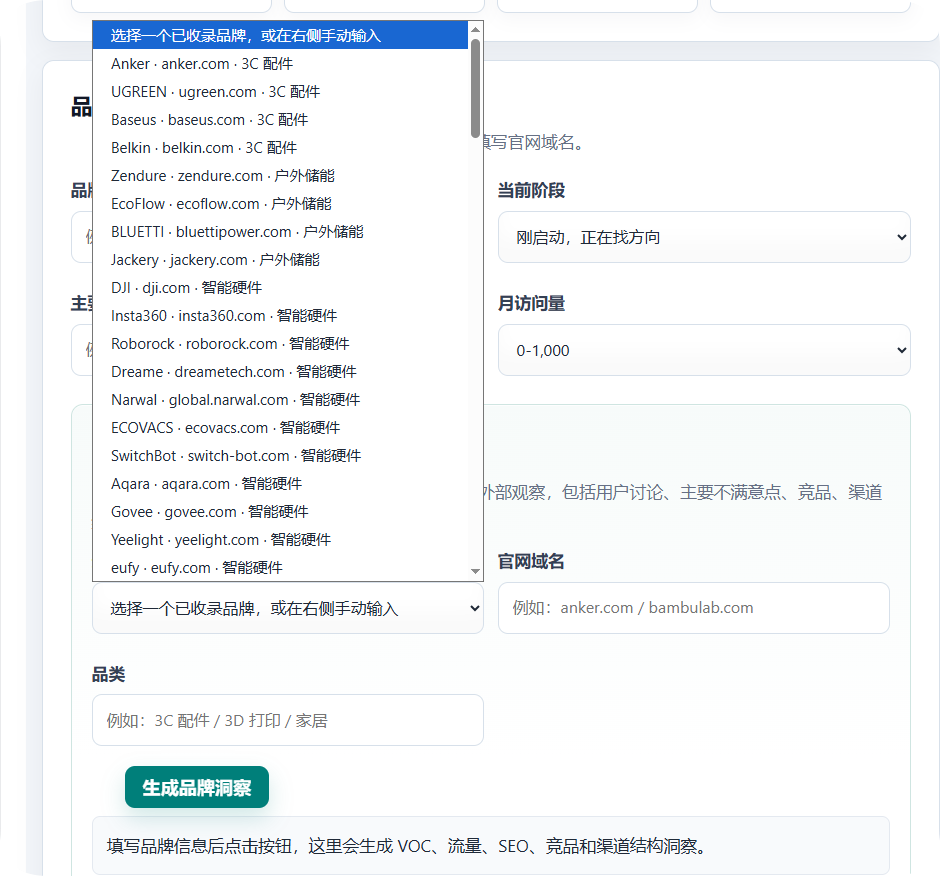Select Roborock · roborock.com option
This screenshot has height=876, width=940.
(280, 344)
